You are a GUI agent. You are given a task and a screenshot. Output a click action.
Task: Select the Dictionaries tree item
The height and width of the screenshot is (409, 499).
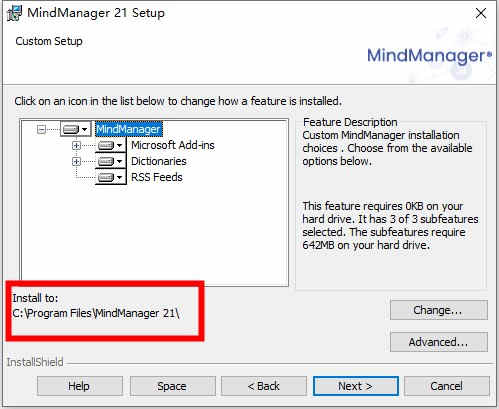[159, 161]
